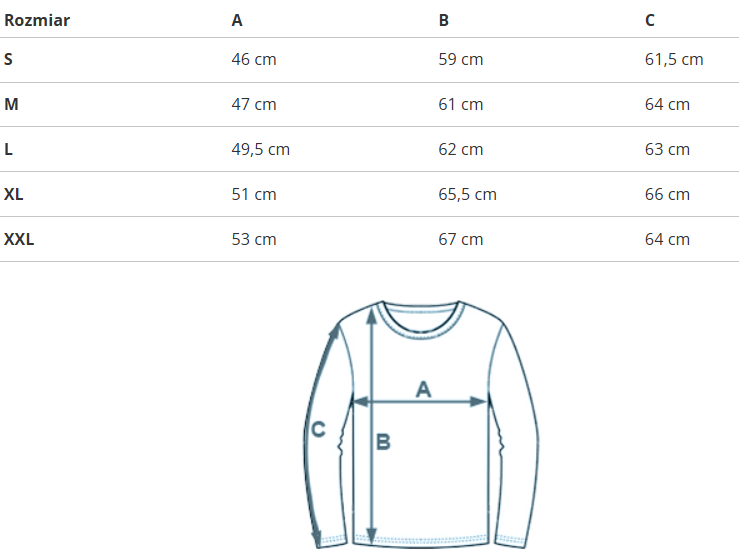Click the C sleeve label on sweater diagram

[x=318, y=429]
